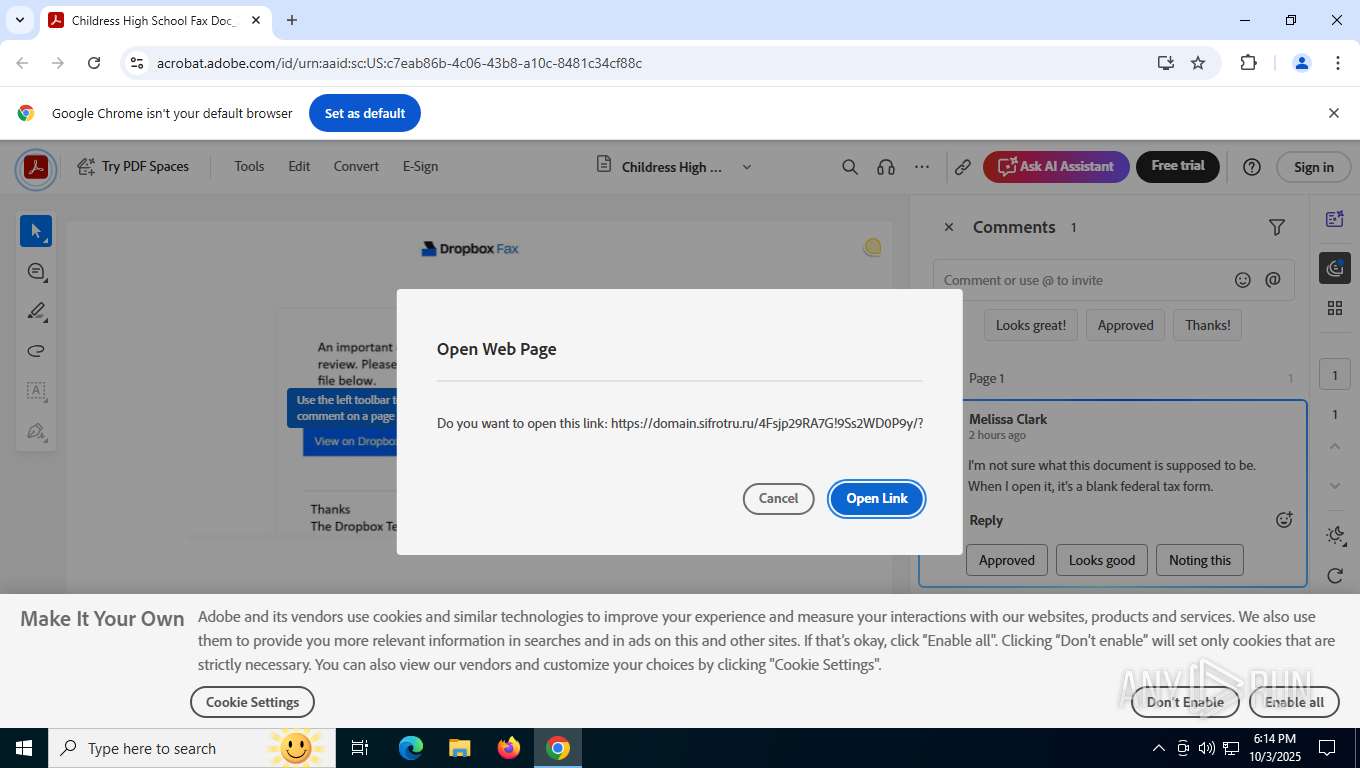The height and width of the screenshot is (768, 1360).
Task: Open Try PDF Spaces
Action: click(133, 167)
